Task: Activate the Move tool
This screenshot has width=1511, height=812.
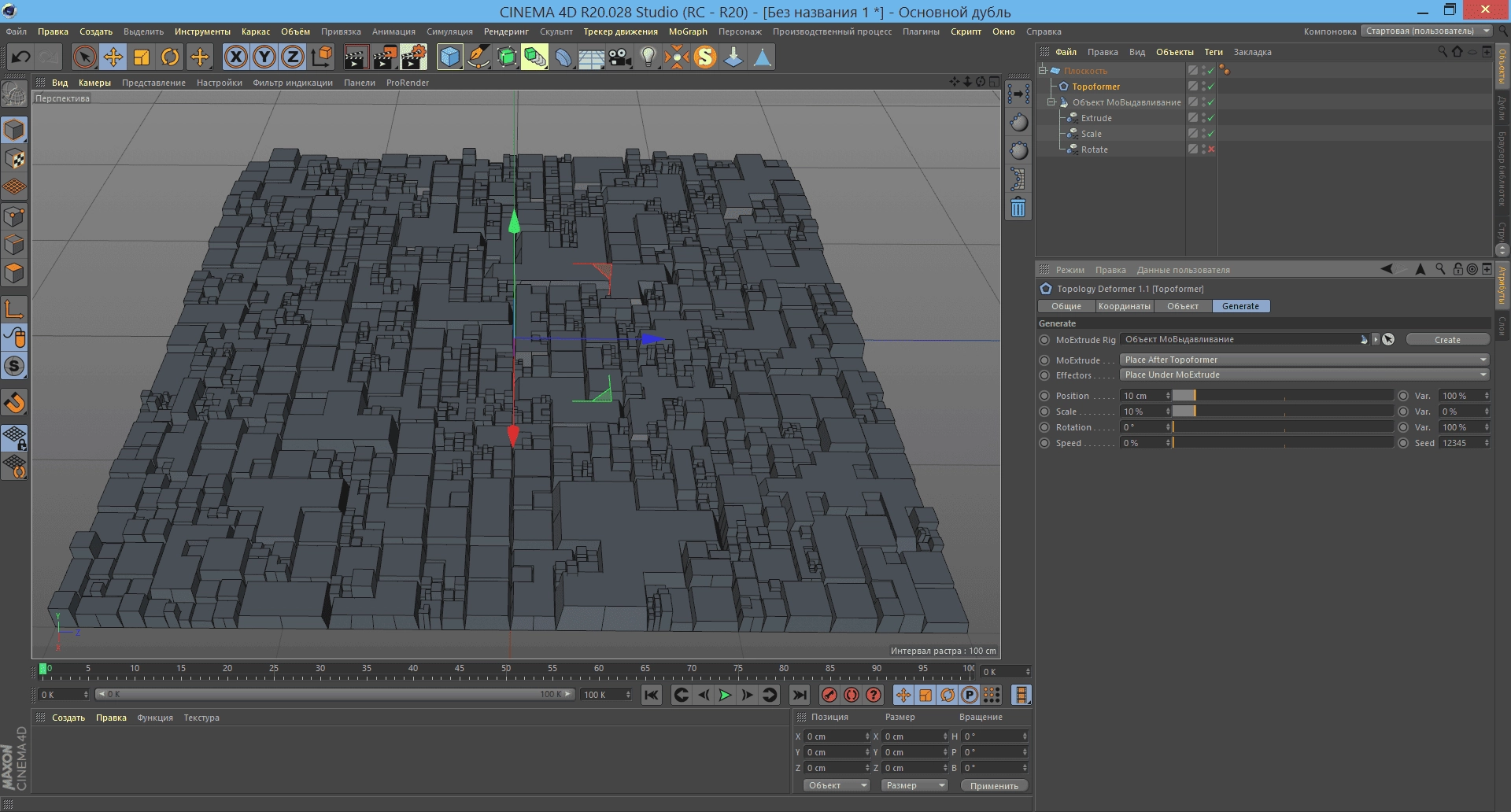Action: click(x=113, y=57)
